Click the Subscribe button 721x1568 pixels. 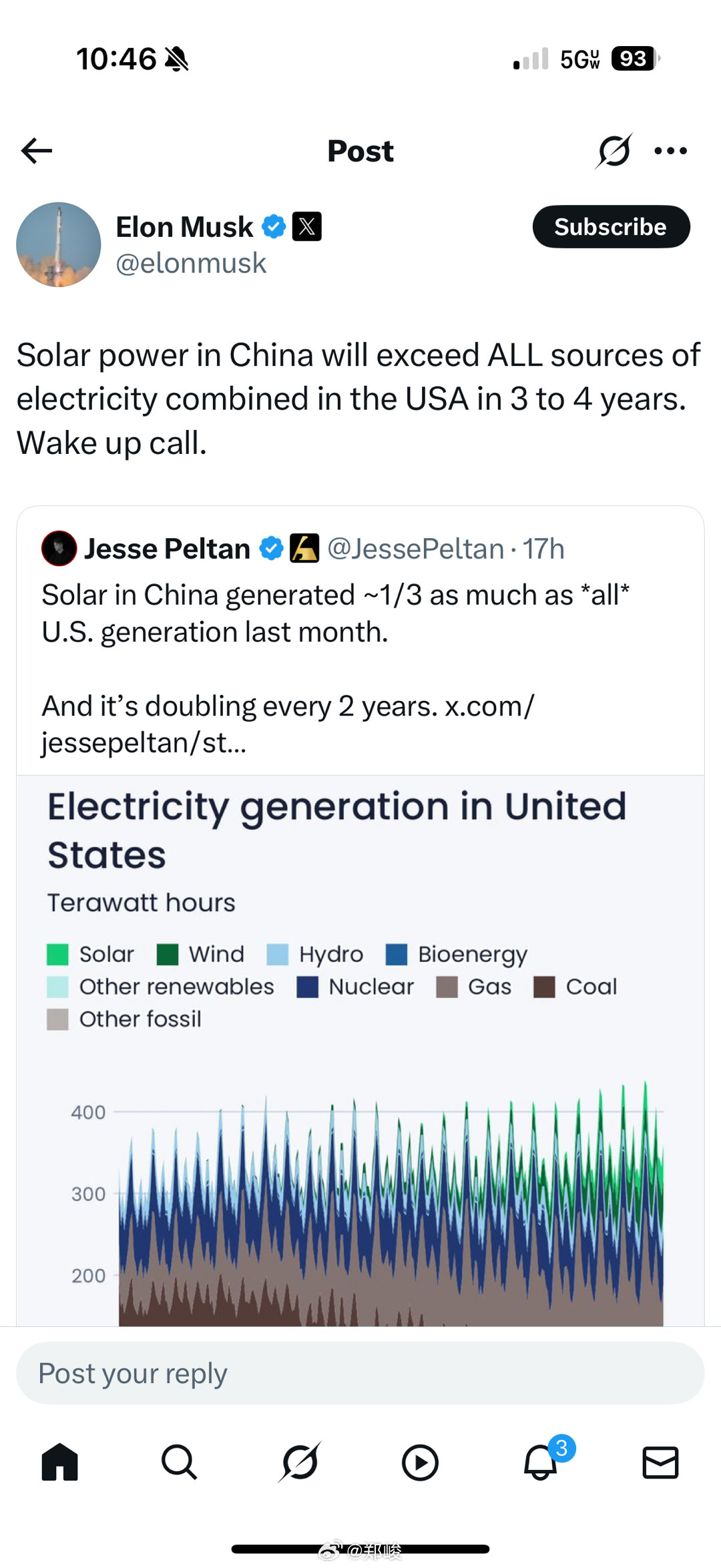point(611,227)
